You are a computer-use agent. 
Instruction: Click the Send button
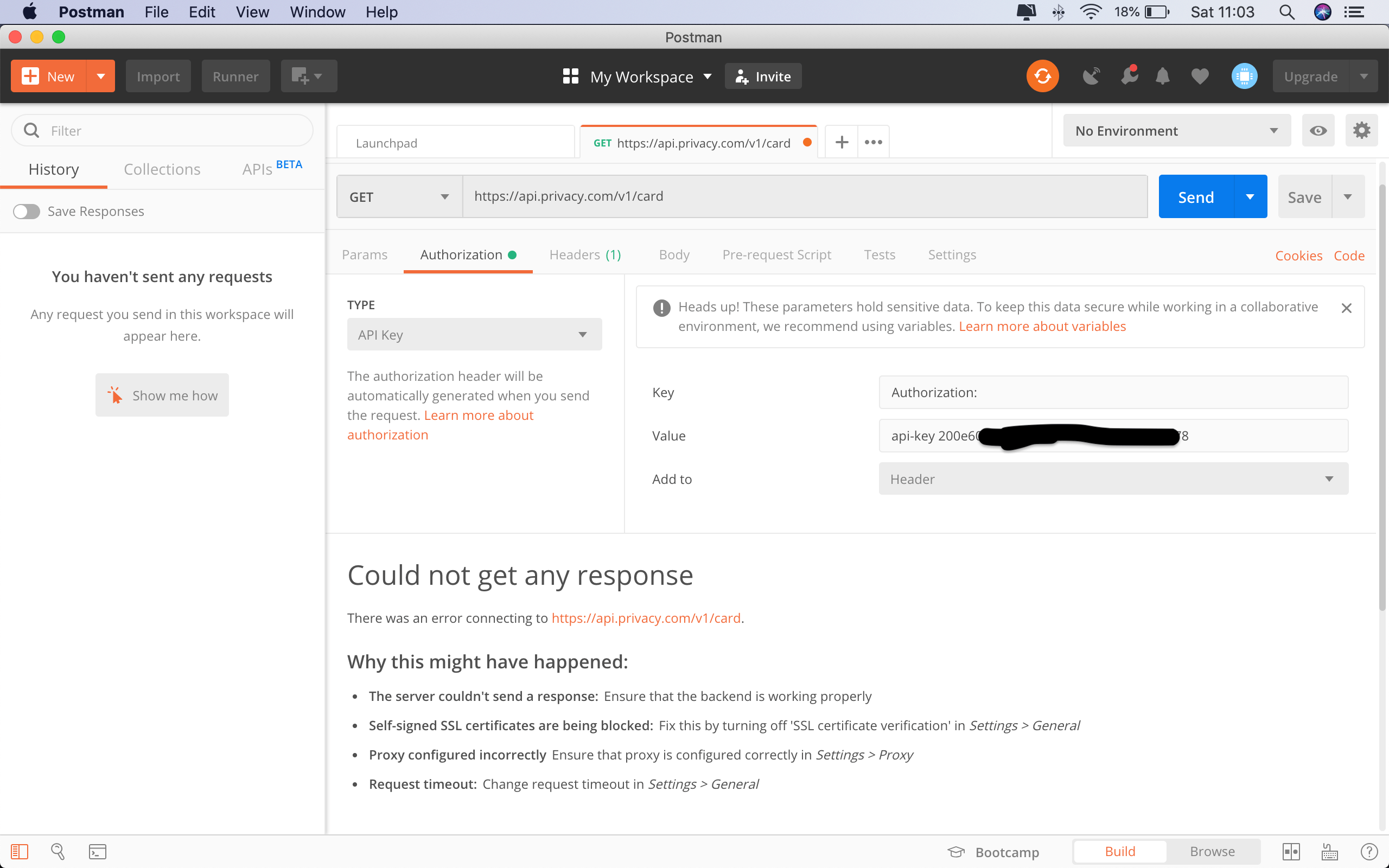[1196, 196]
